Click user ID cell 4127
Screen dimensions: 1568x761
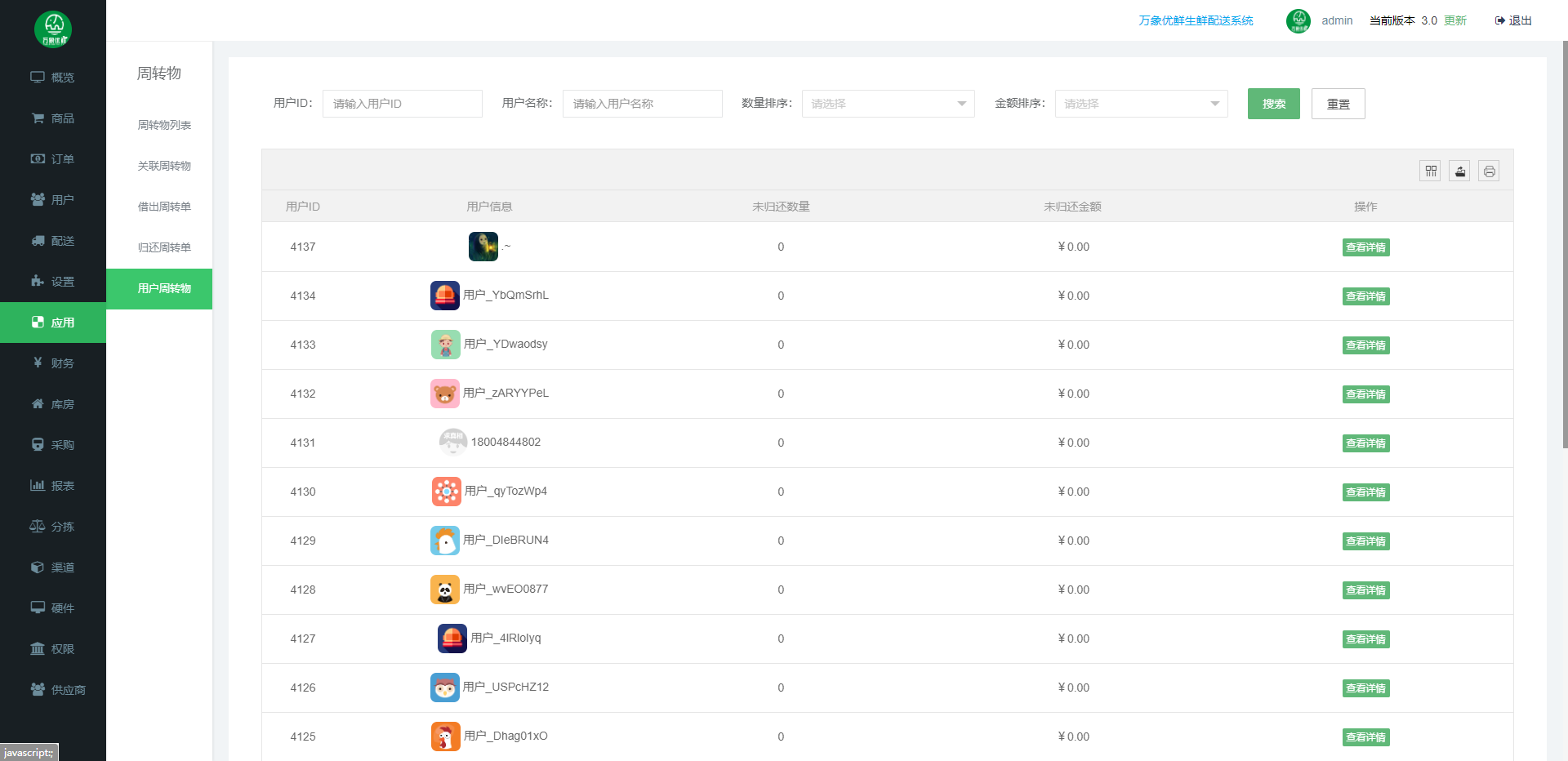coord(303,639)
